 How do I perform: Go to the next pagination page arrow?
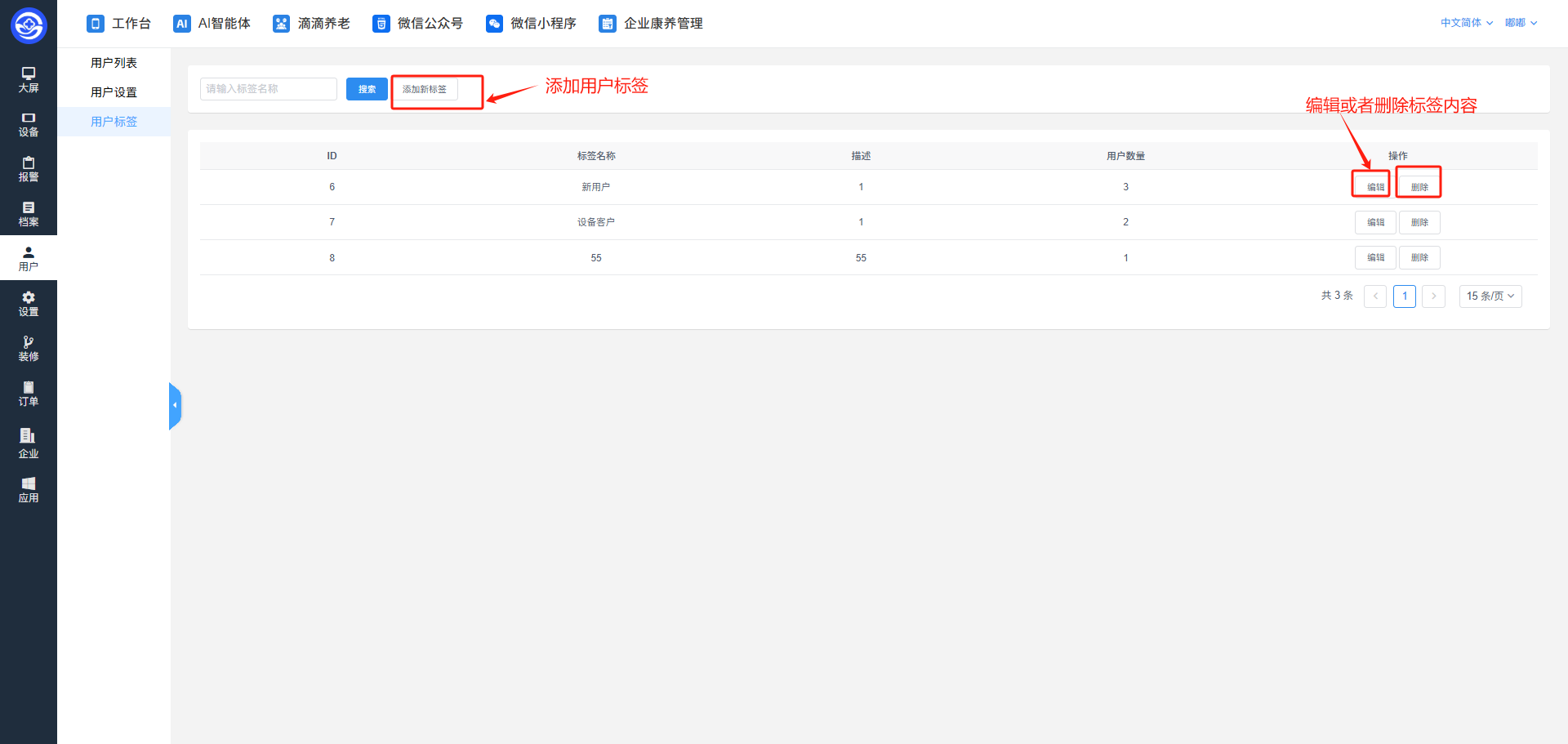[x=1433, y=296]
